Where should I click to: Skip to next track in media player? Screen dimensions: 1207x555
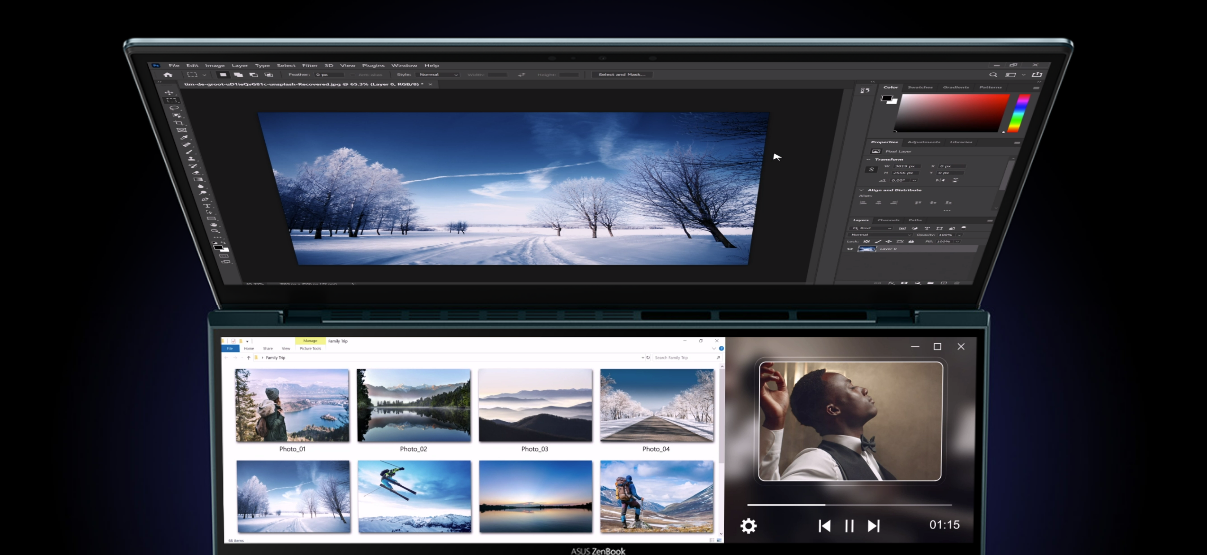(873, 526)
